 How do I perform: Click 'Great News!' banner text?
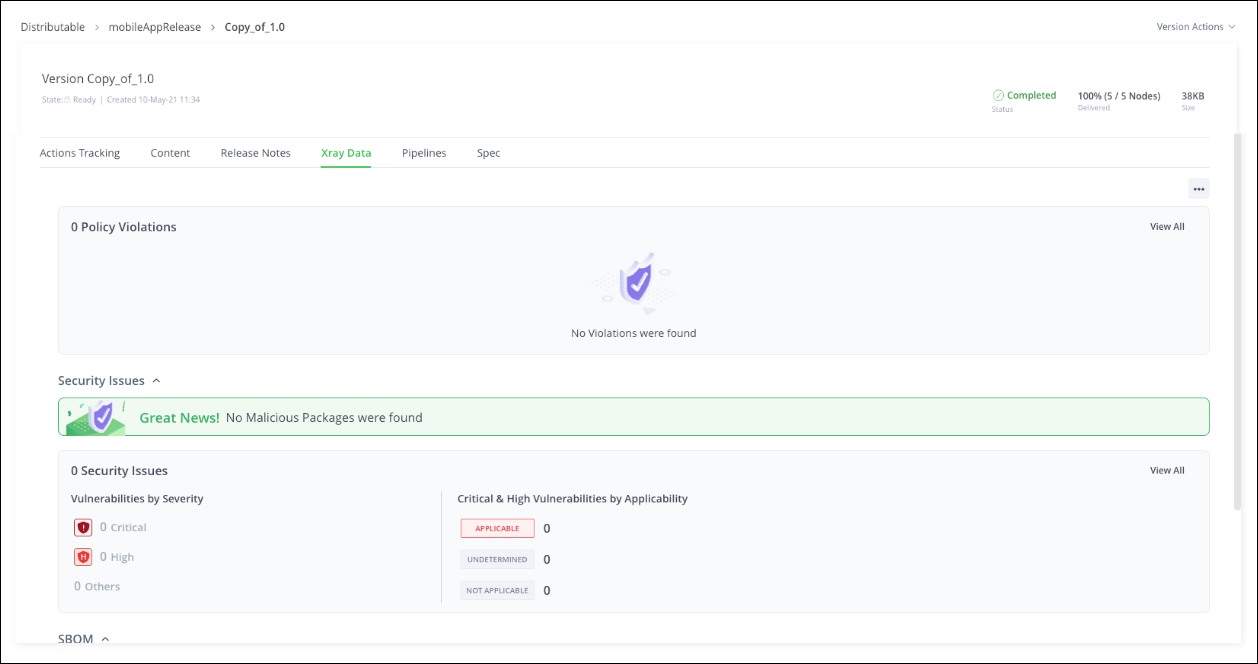(180, 418)
